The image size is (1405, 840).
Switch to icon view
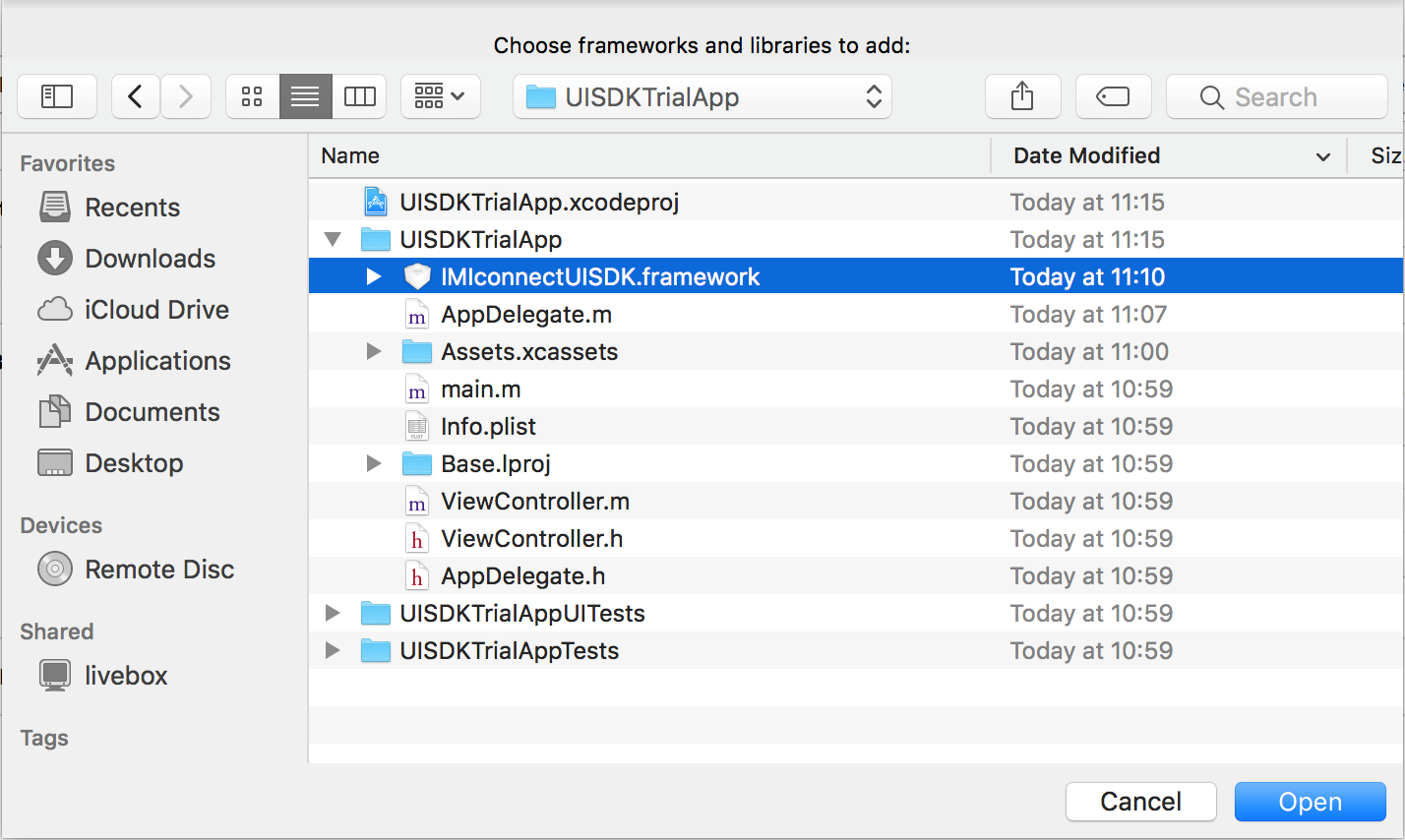click(x=253, y=96)
